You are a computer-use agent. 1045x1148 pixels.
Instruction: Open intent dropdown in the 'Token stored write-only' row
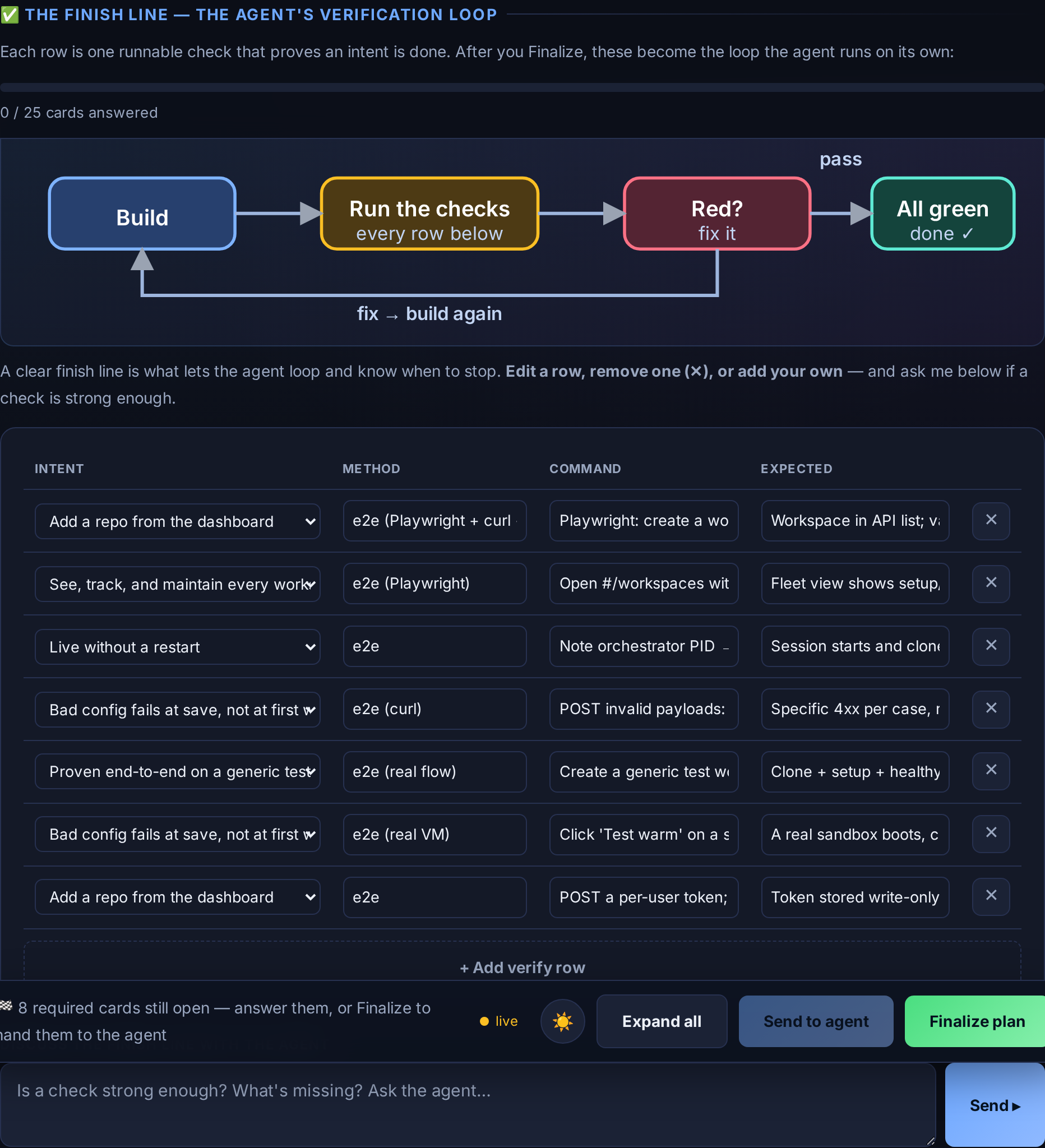[177, 896]
